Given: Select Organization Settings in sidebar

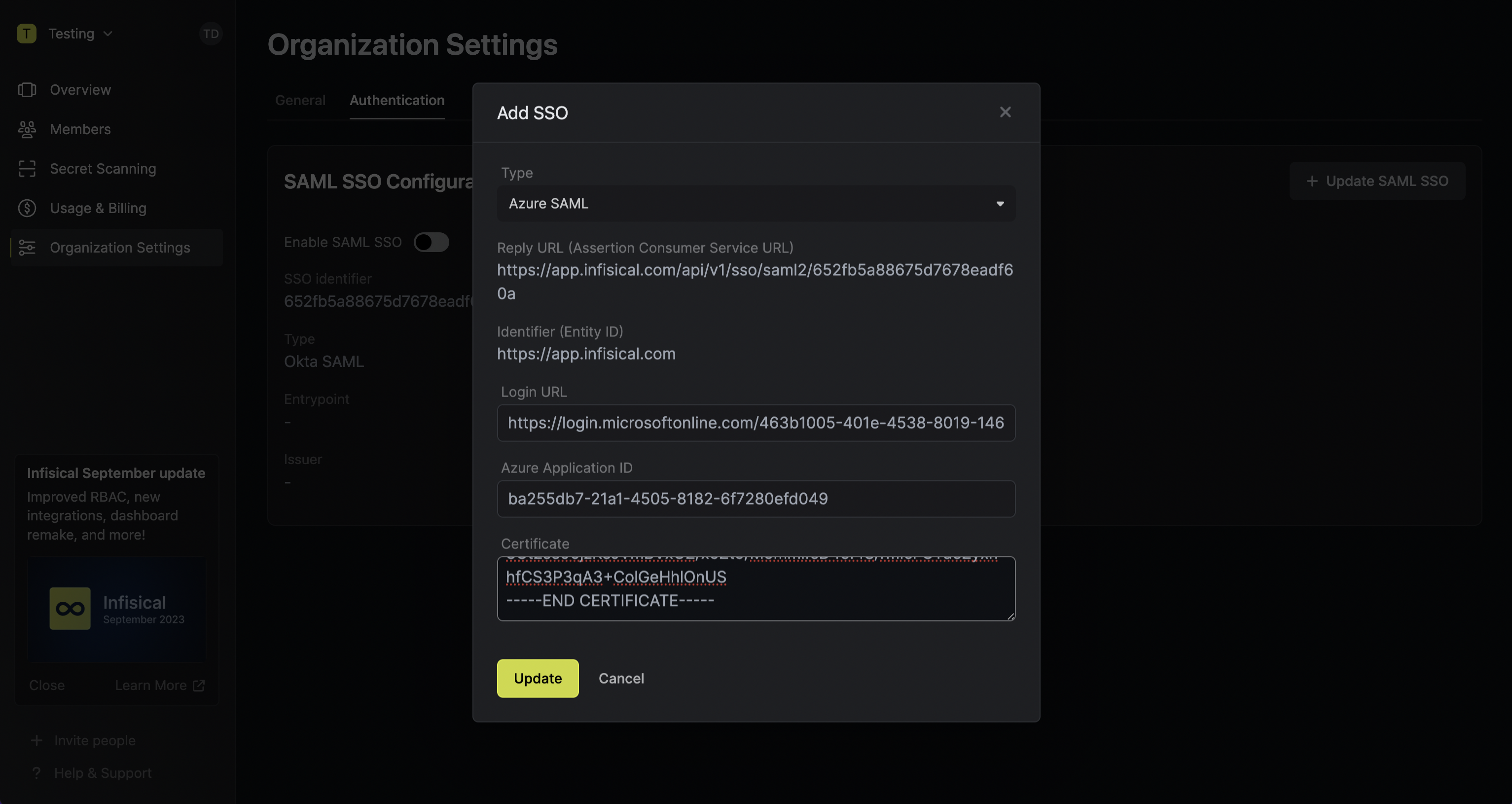Looking at the screenshot, I should pyautogui.click(x=116, y=247).
